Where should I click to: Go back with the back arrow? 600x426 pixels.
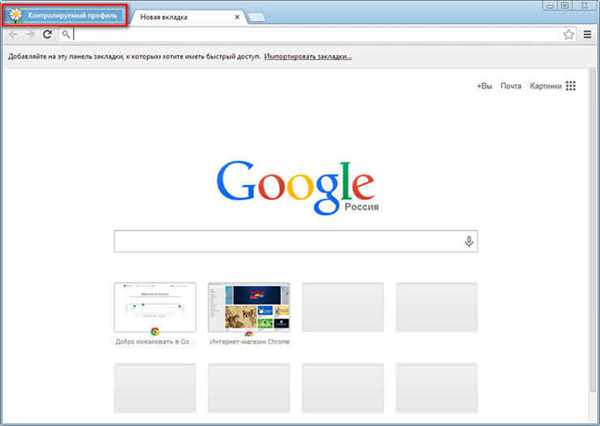13,34
